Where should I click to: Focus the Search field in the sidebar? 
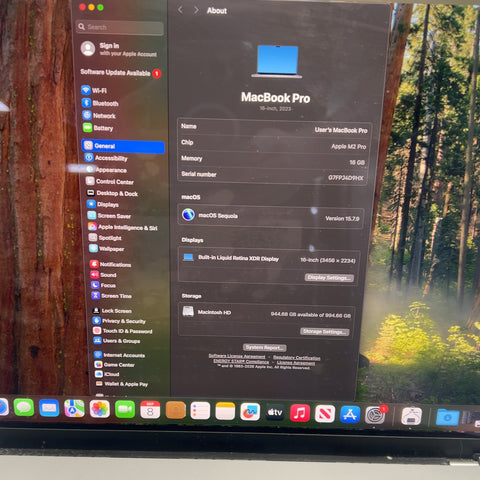120,27
